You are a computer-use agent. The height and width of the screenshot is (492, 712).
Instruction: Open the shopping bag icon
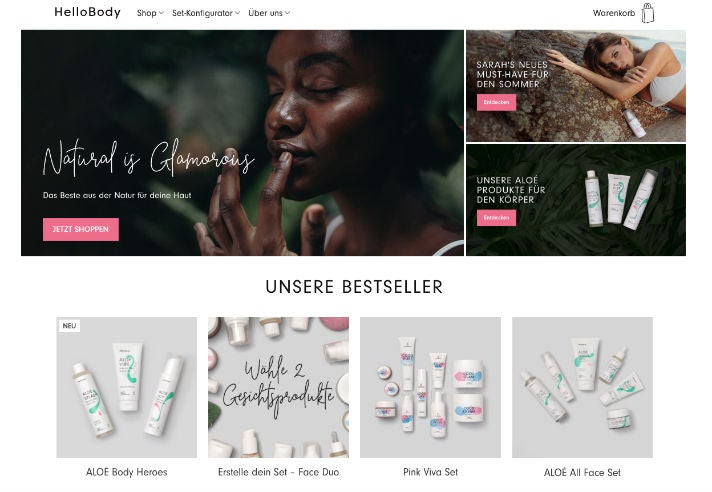648,13
